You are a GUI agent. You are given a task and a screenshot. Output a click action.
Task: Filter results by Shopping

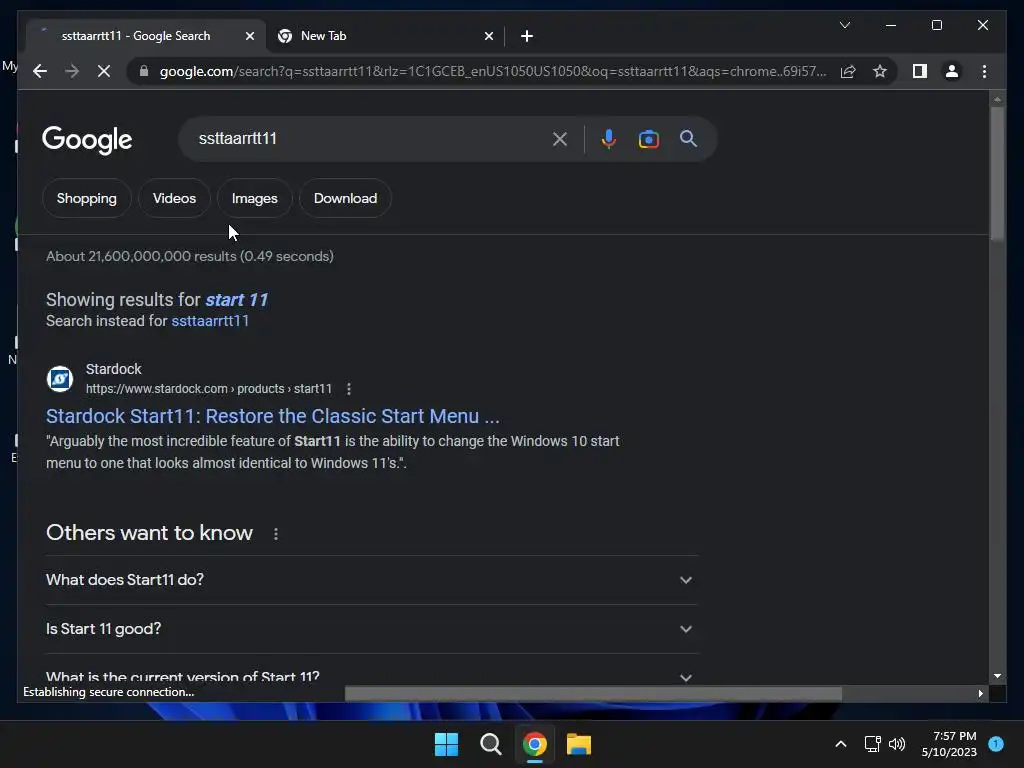87,199
